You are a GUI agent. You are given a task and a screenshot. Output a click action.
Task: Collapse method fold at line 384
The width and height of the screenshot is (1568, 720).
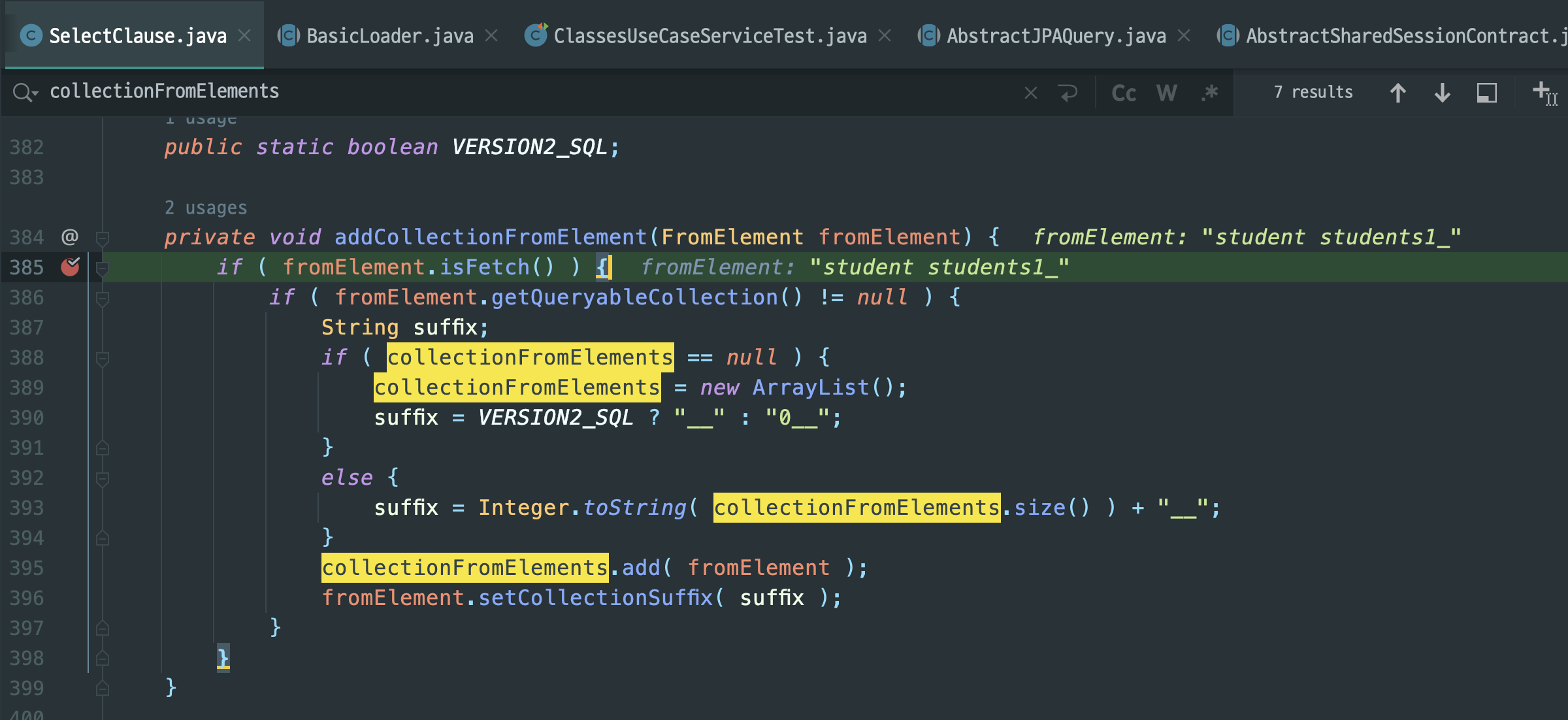(x=103, y=238)
